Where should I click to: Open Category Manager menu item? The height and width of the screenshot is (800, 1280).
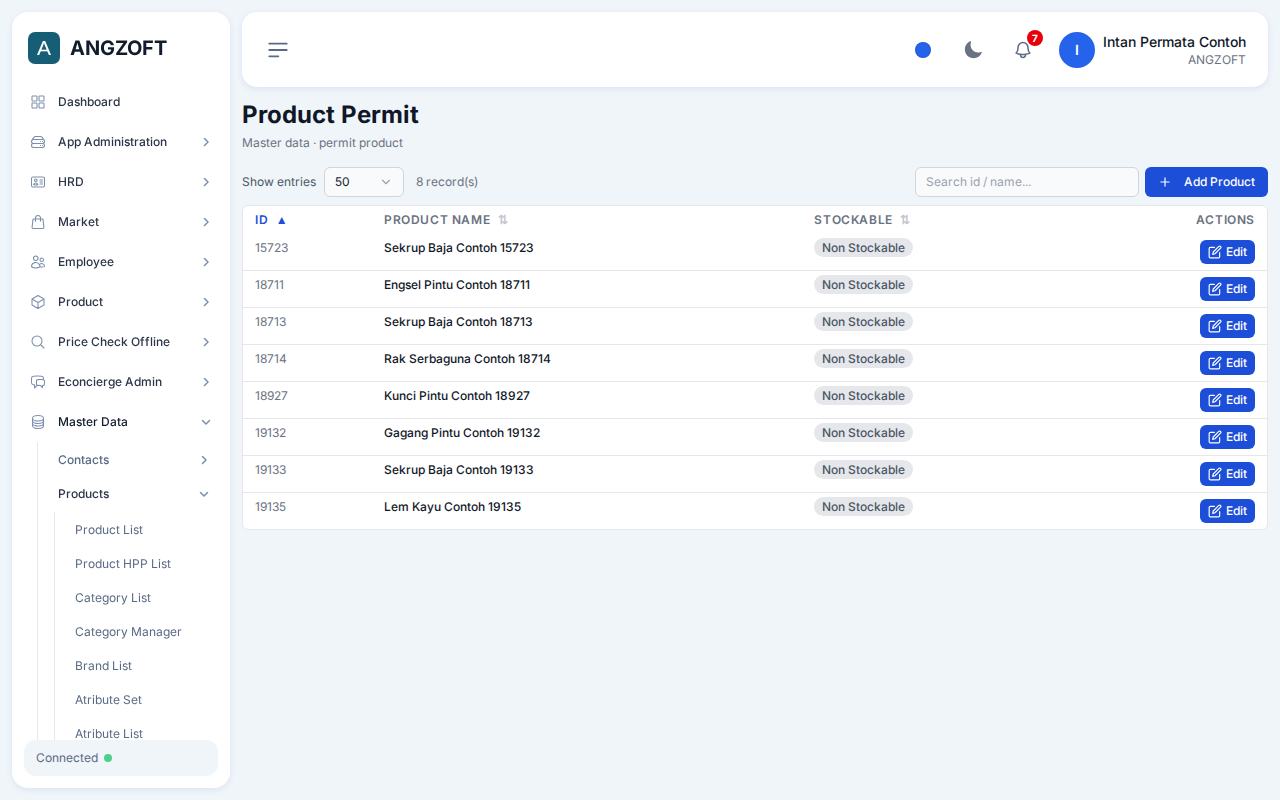coord(128,632)
